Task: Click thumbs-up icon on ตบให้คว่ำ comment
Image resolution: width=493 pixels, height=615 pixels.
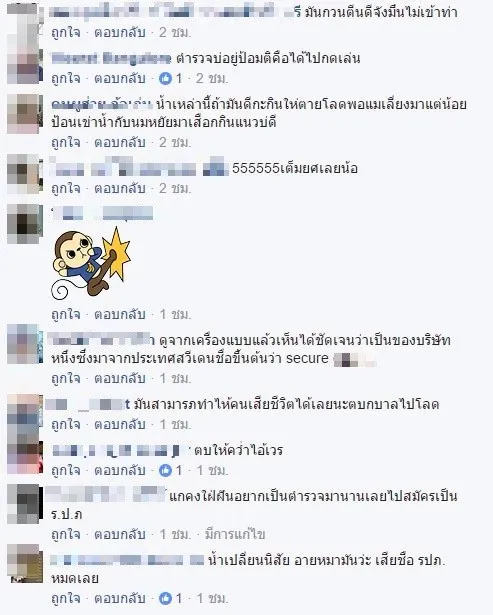Action: pyautogui.click(x=166, y=470)
